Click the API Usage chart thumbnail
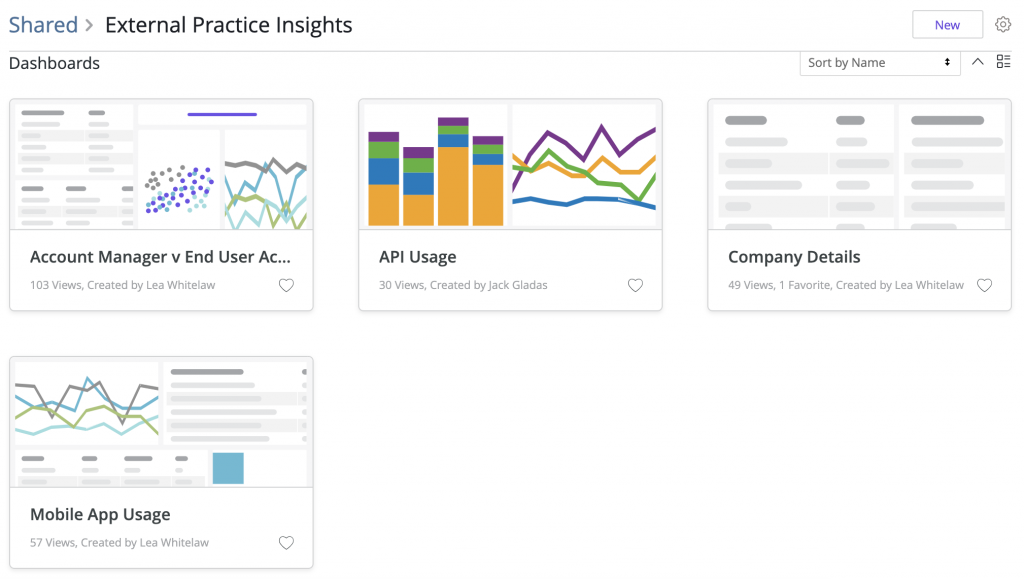 pyautogui.click(x=510, y=165)
